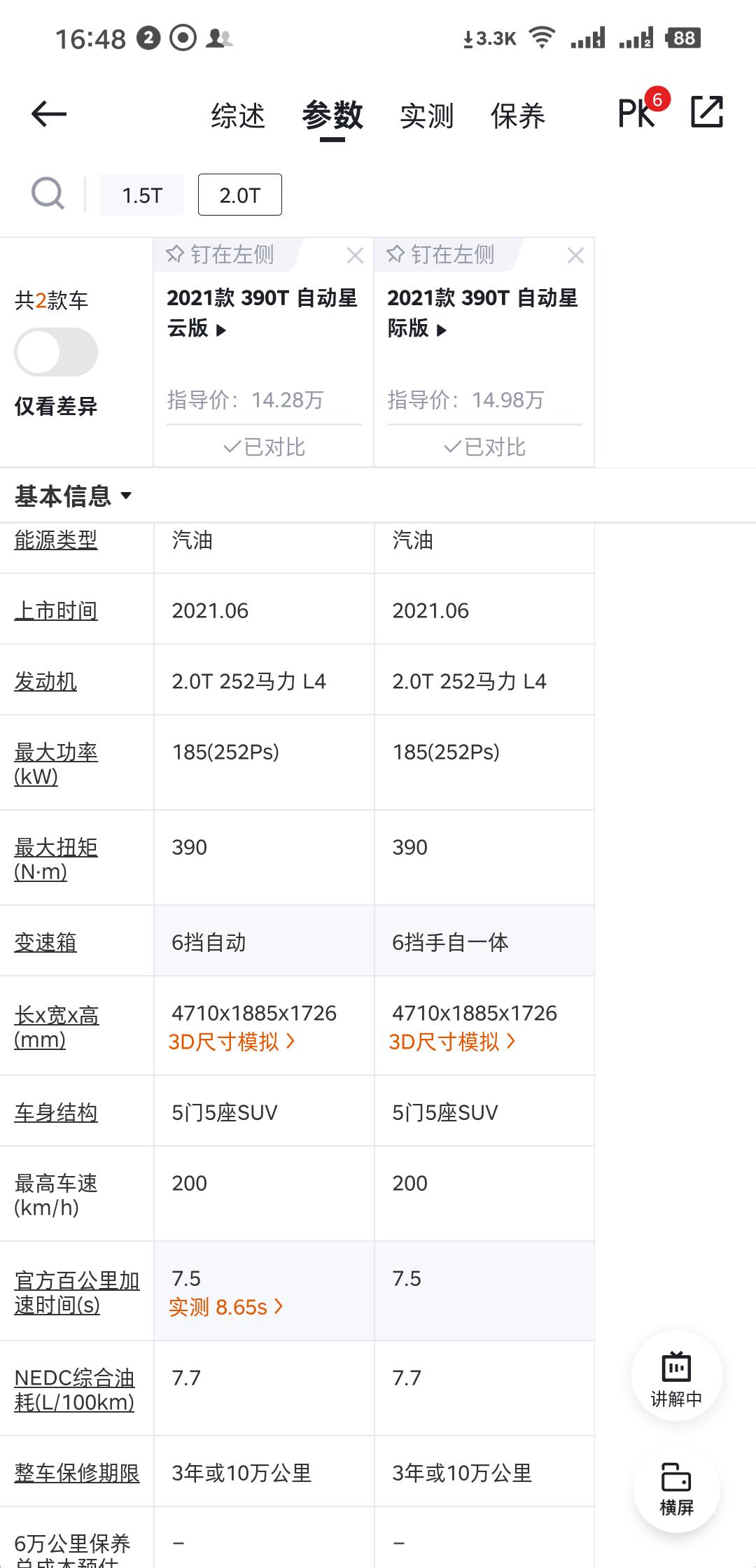Tap the 最高车速(km/h) row label
The width and height of the screenshot is (756, 1568).
pyautogui.click(x=56, y=1195)
